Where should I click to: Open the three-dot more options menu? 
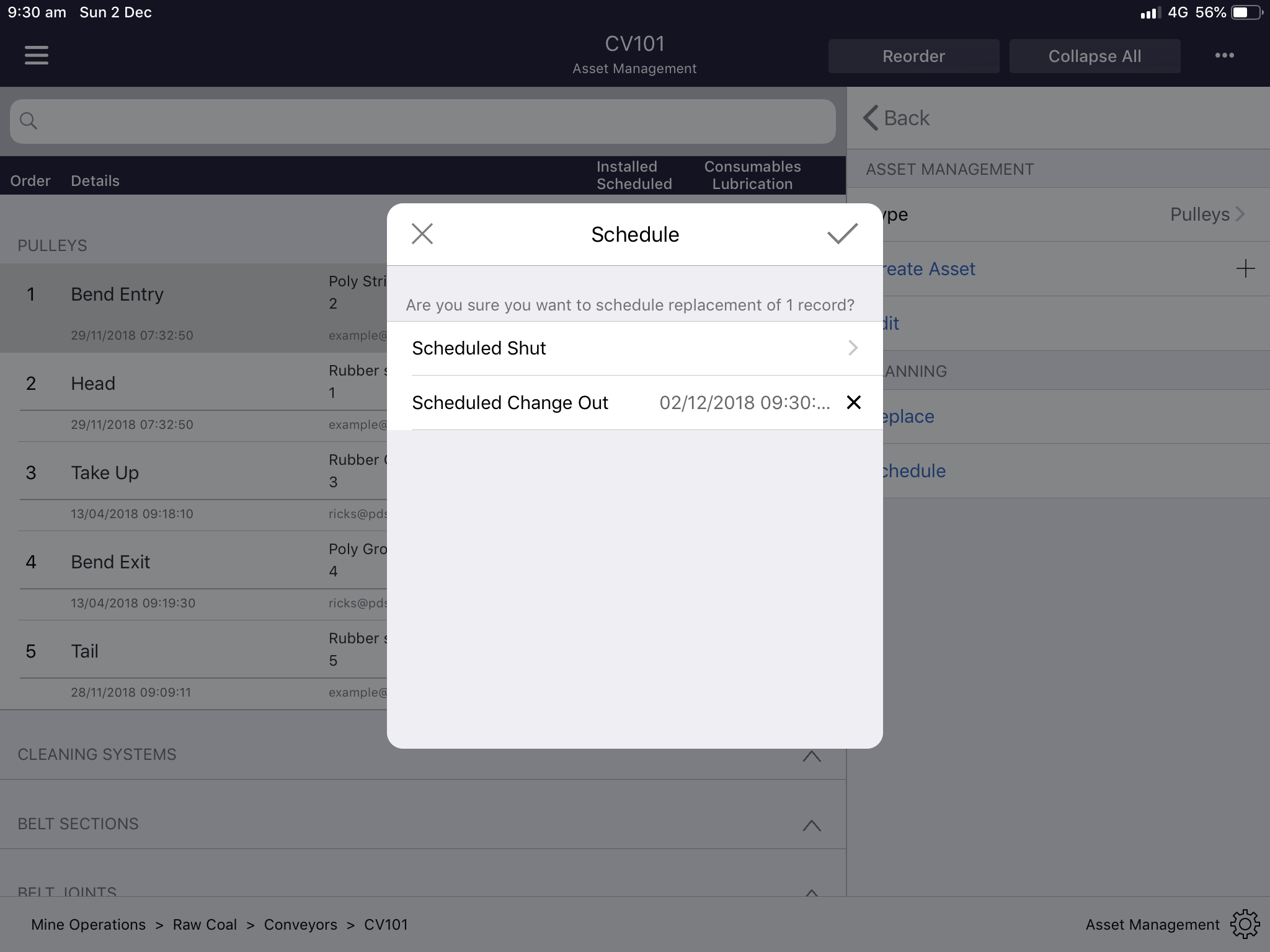point(1224,55)
